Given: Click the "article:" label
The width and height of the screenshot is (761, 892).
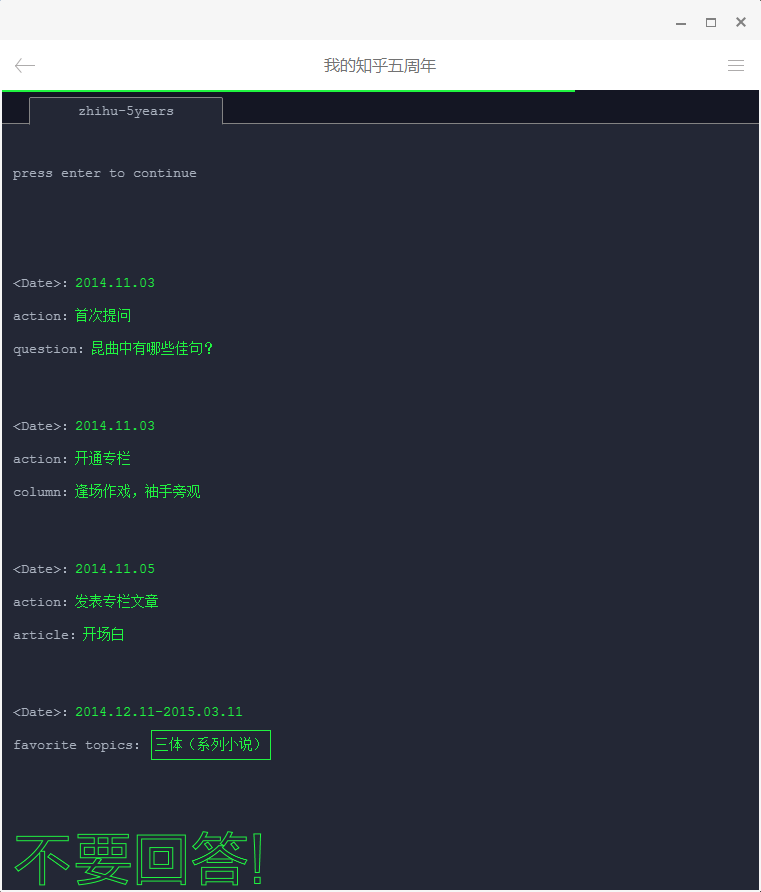Looking at the screenshot, I should 44,635.
